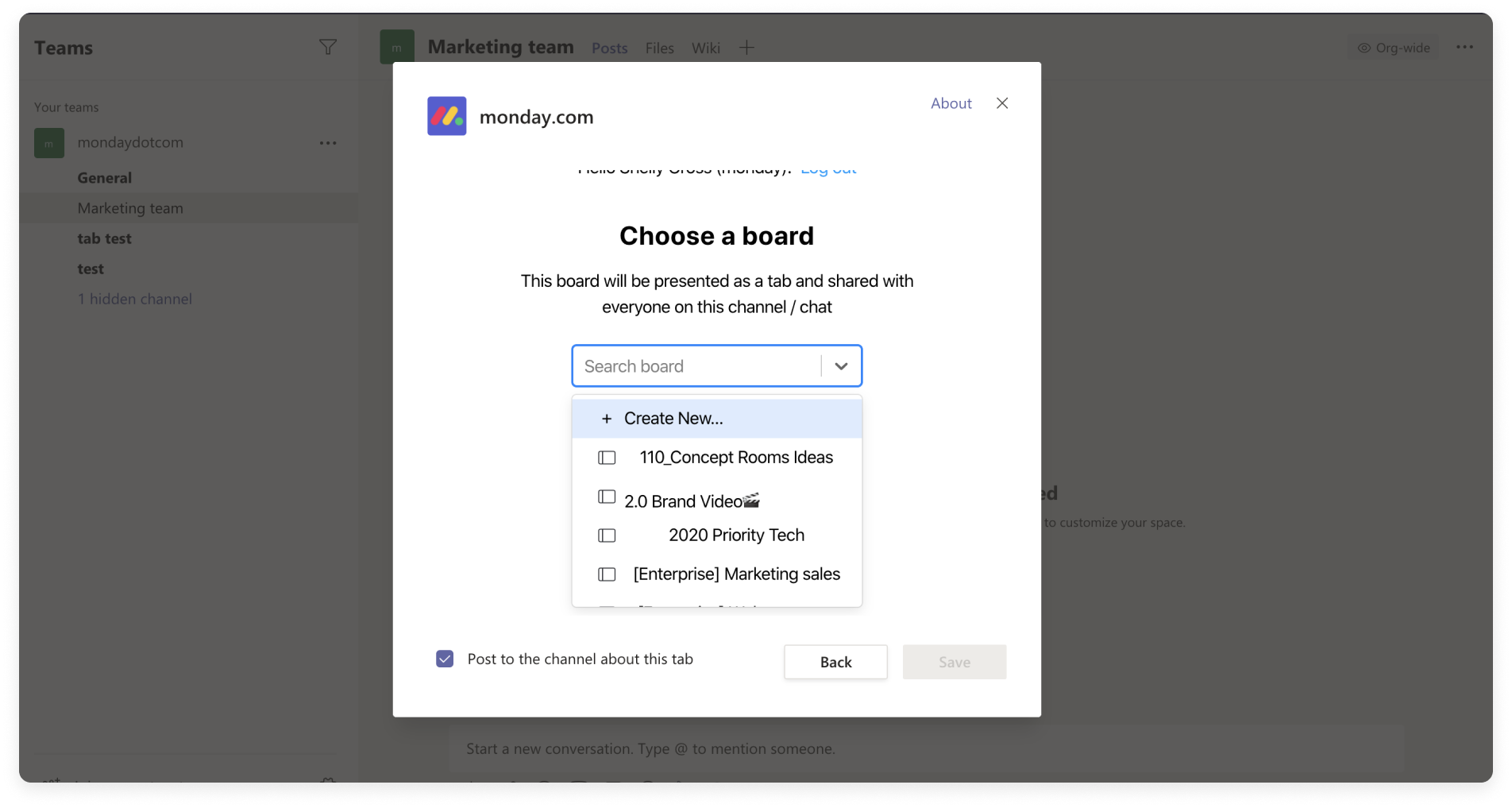Click the board icon beside [Enterprise] Marketing sales
Screen dimensions: 1512x808
coord(606,574)
